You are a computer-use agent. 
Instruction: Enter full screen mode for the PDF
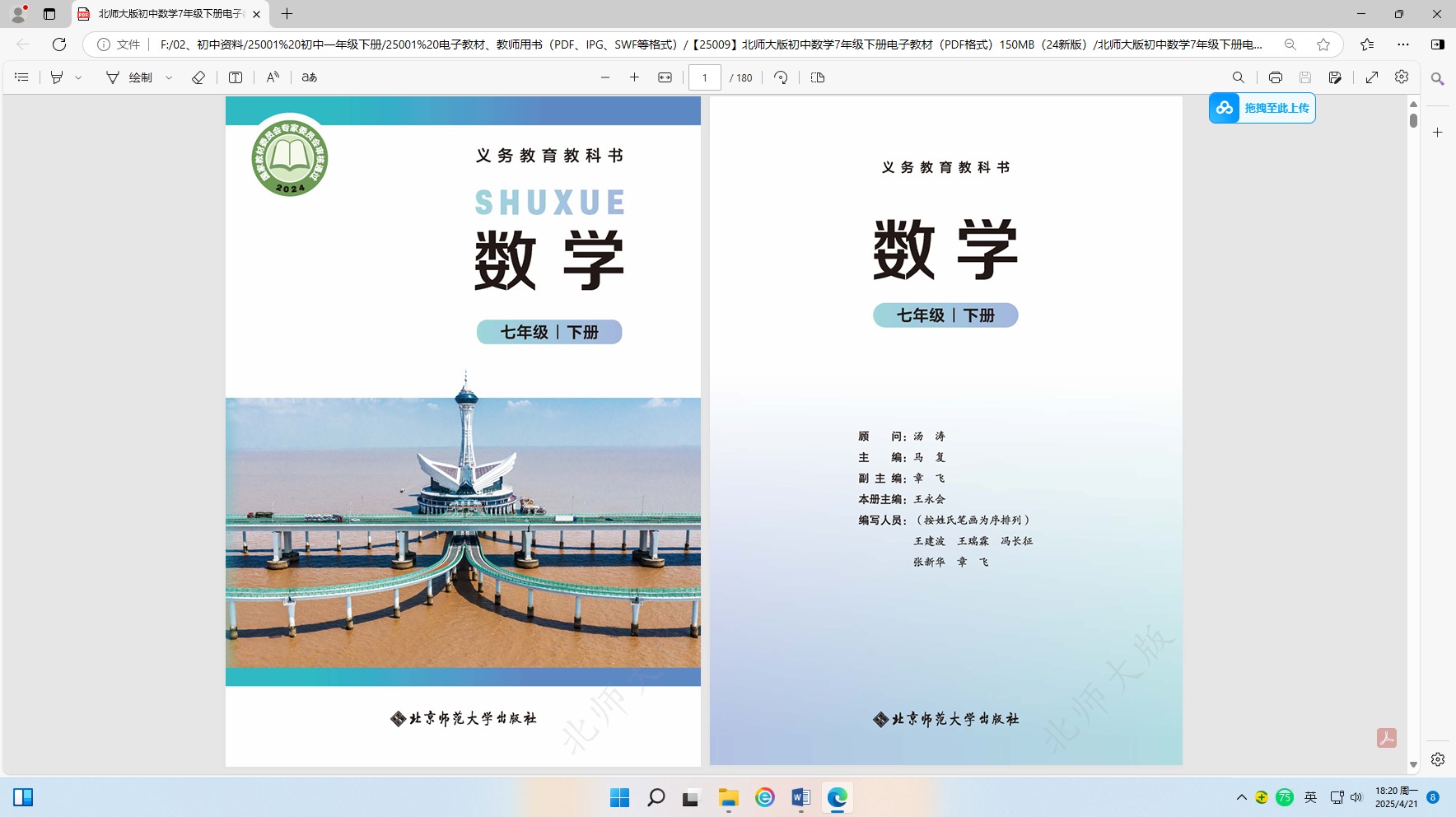(1371, 77)
